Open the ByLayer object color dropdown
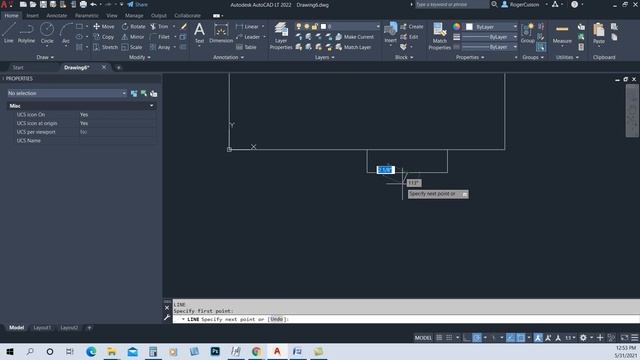 (x=491, y=27)
